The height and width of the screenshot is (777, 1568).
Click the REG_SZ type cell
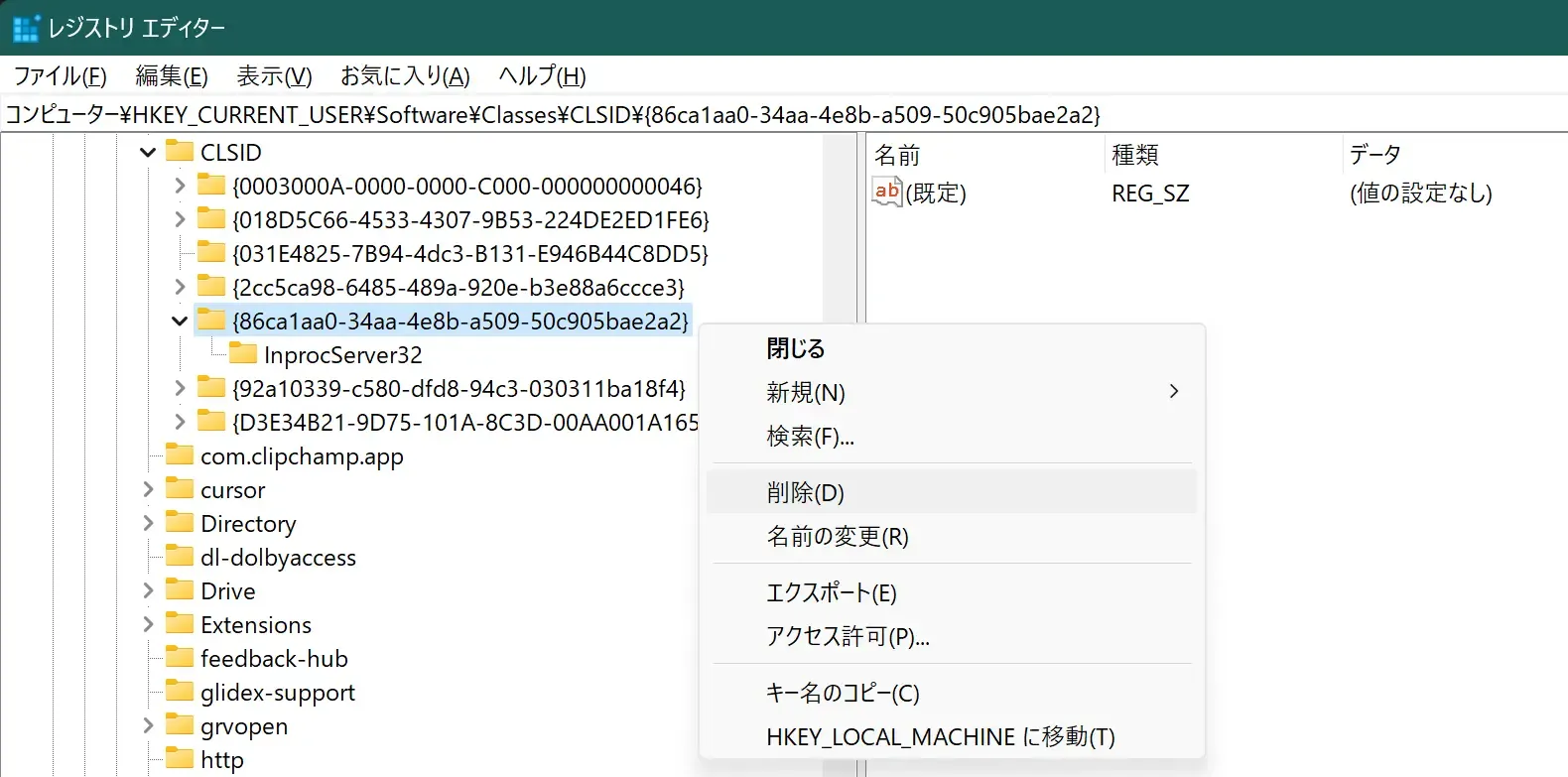coord(1150,193)
